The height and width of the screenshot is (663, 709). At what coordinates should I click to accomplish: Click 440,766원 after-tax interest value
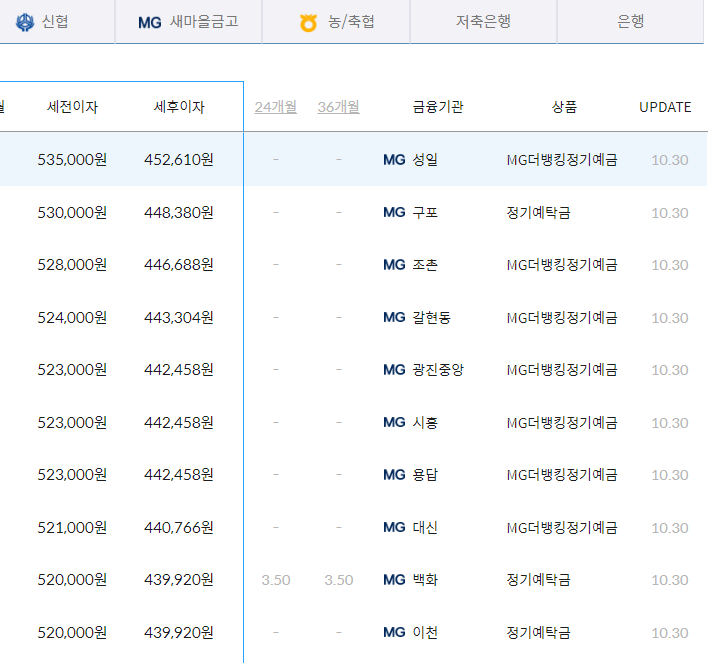pos(179,527)
